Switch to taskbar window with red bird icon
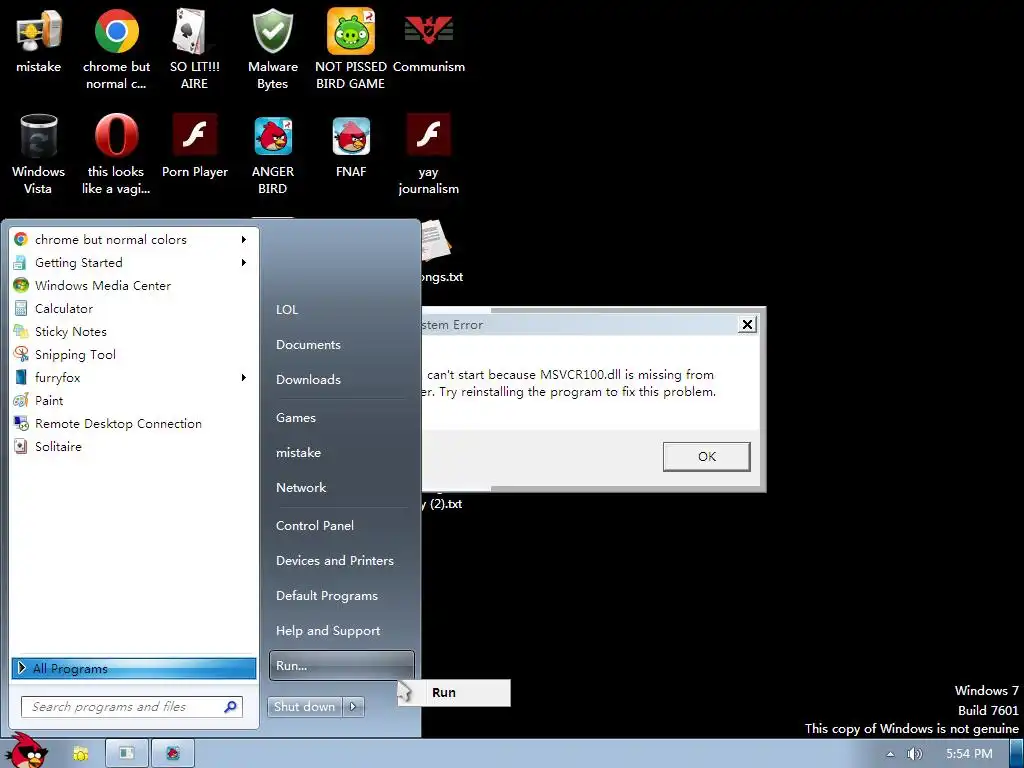1024x768 pixels. pyautogui.click(x=172, y=754)
